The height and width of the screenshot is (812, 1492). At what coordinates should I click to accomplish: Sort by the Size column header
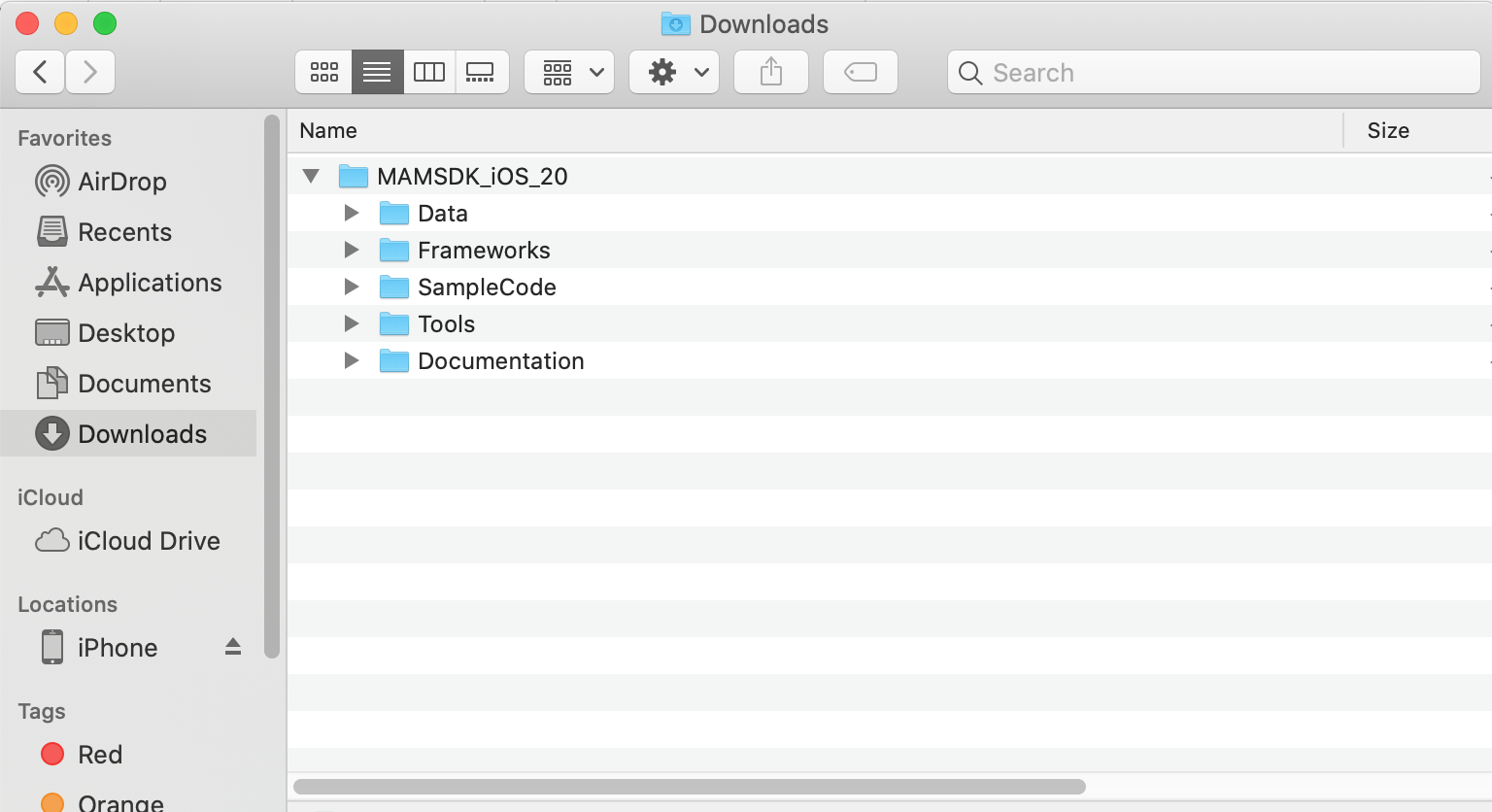coord(1387,130)
